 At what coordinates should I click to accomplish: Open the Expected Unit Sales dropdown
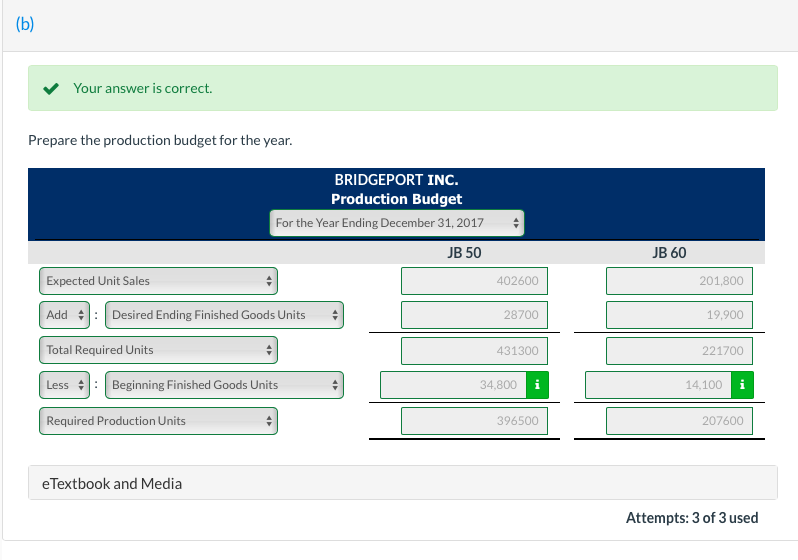point(158,281)
